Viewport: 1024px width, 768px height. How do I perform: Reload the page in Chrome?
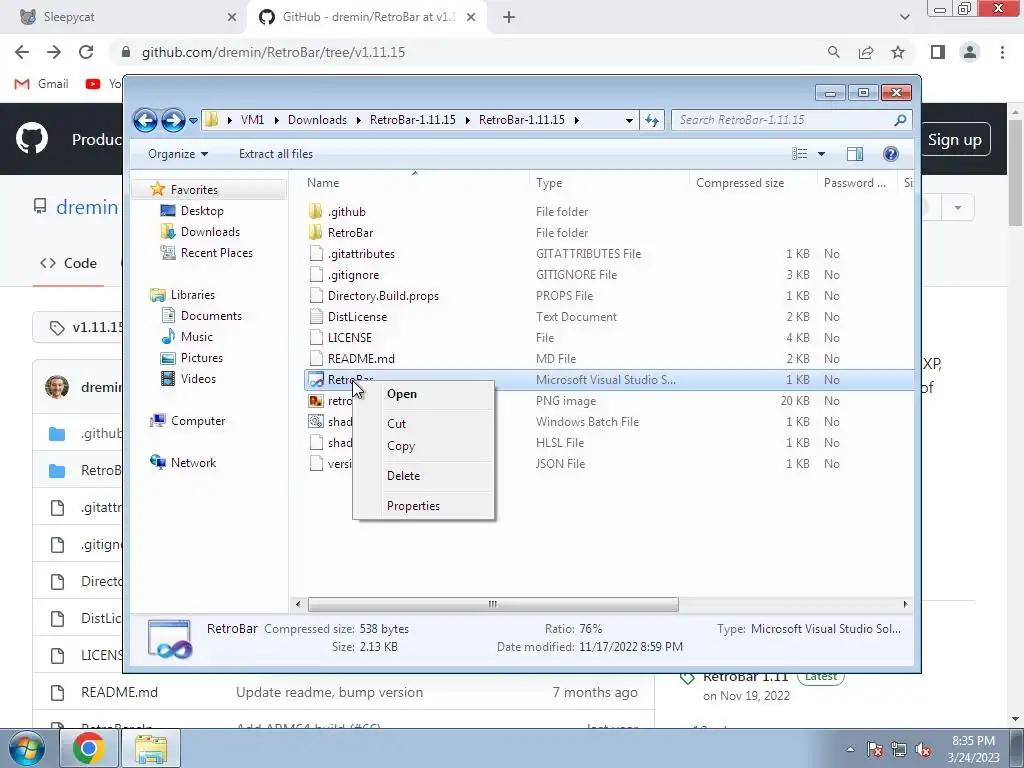86,52
